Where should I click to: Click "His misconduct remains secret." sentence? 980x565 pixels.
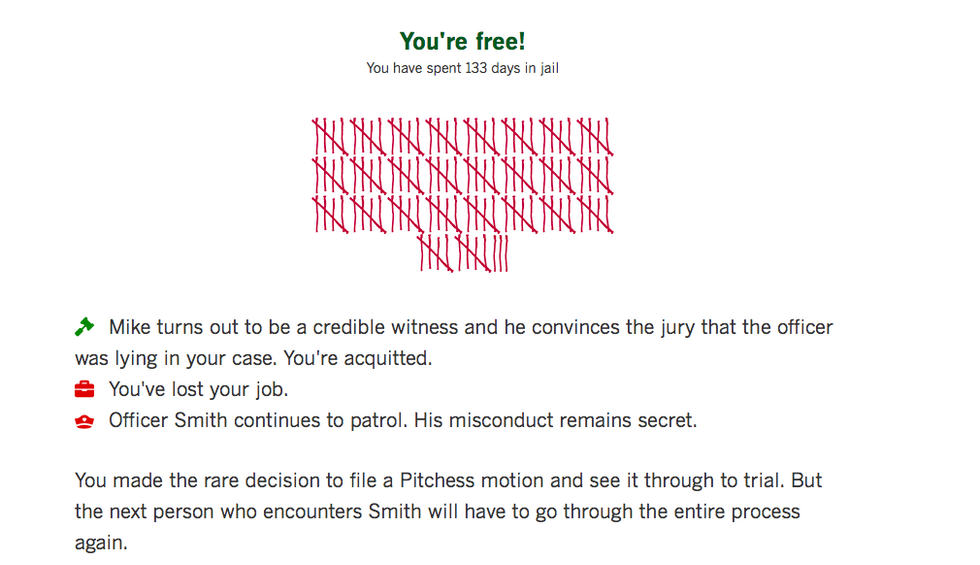pyautogui.click(x=556, y=420)
